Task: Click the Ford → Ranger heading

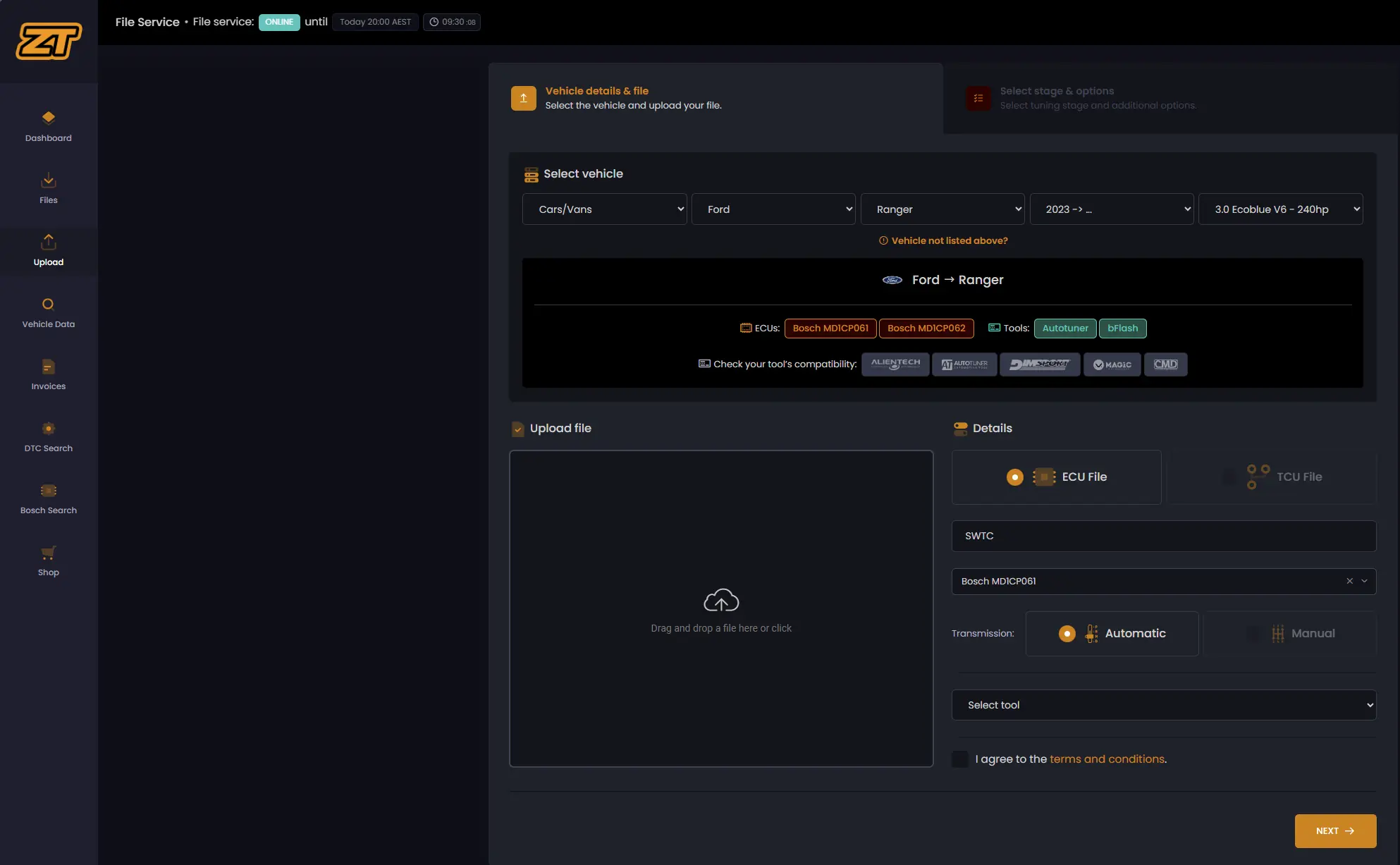Action: pyautogui.click(x=957, y=280)
